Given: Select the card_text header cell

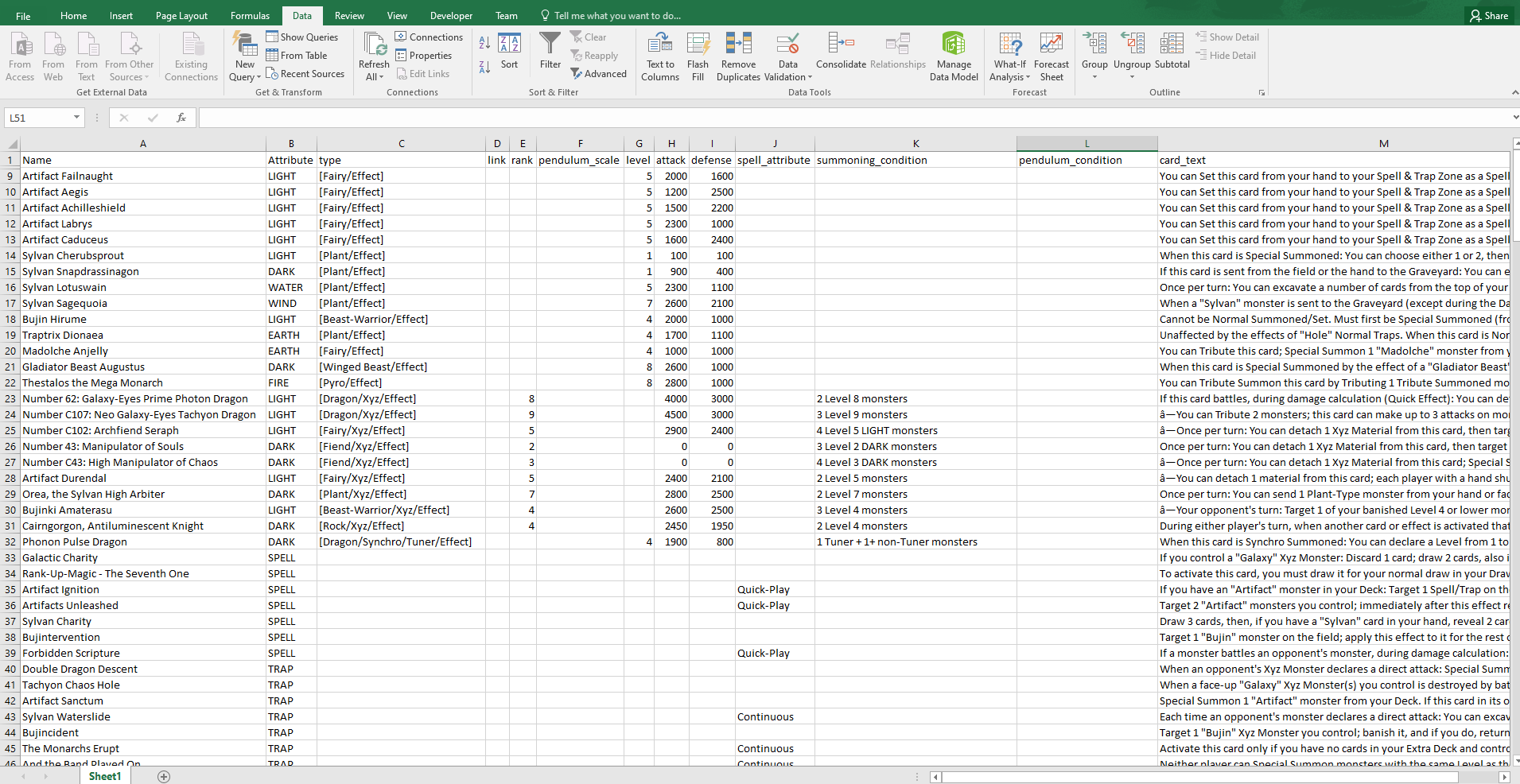Looking at the screenshot, I should pyautogui.click(x=1334, y=160).
